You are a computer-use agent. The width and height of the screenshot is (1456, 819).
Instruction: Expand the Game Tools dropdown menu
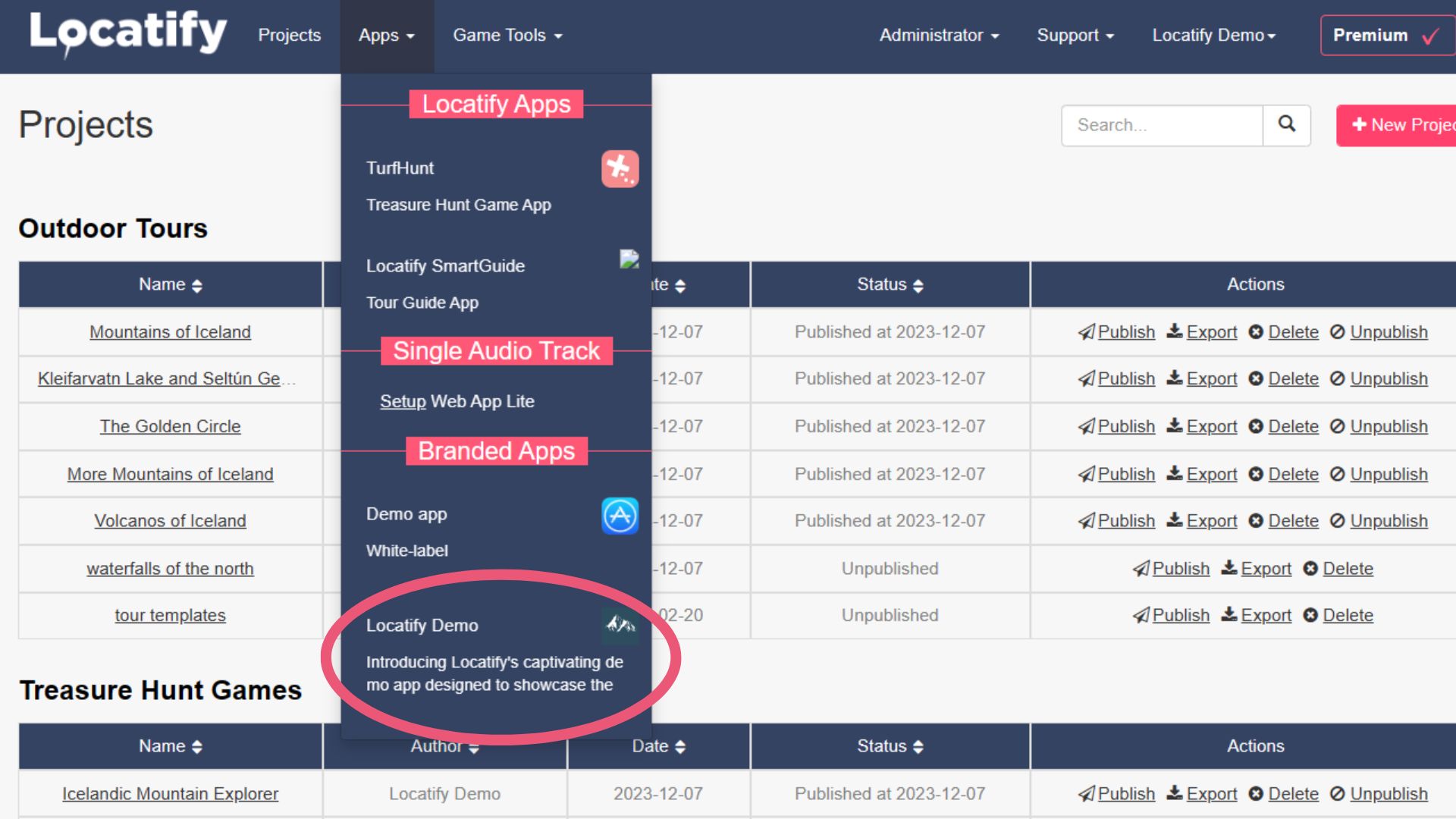click(505, 35)
